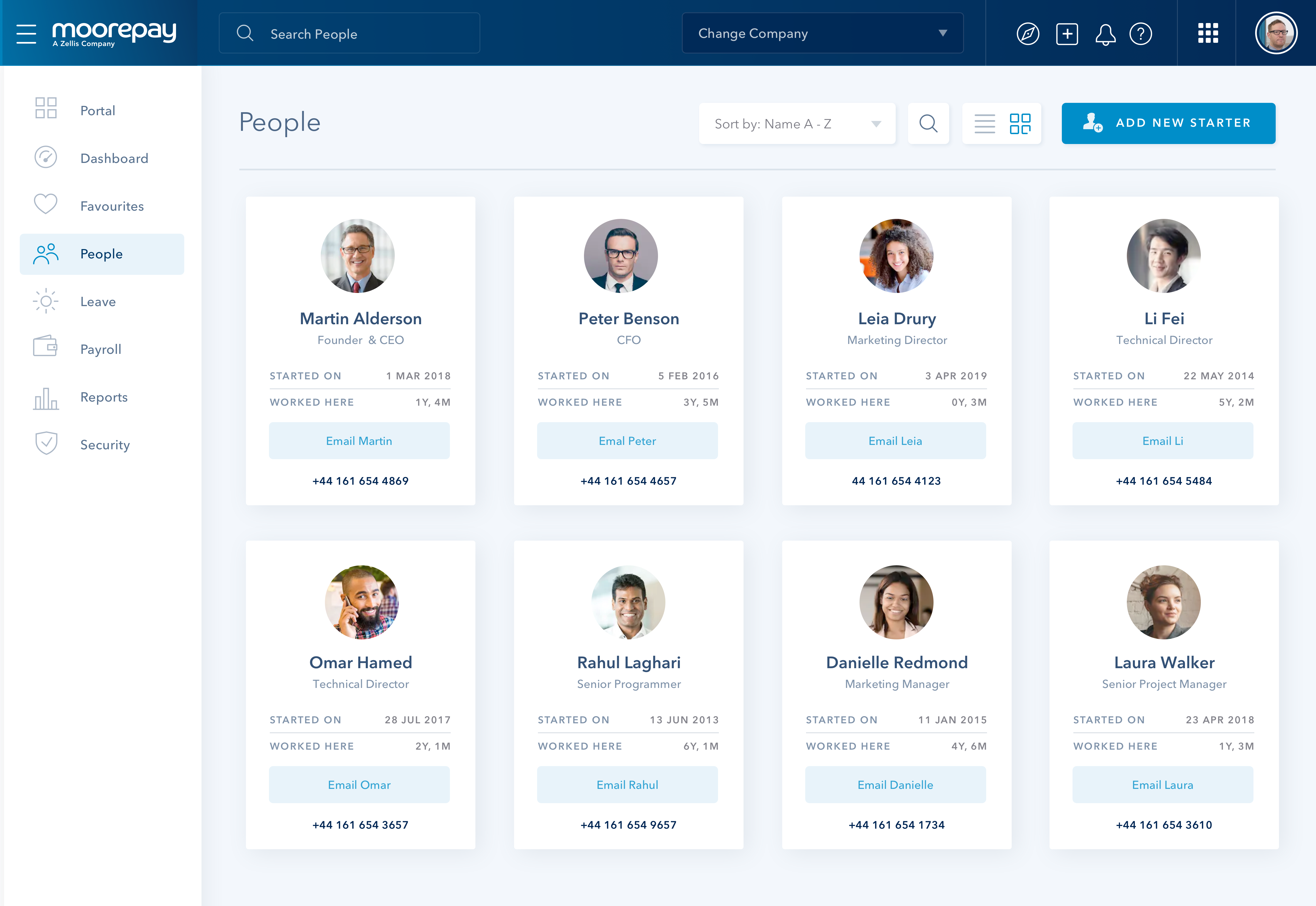Go to Leave in the sidebar
Screen dimensions: 1316x906
(x=98, y=301)
